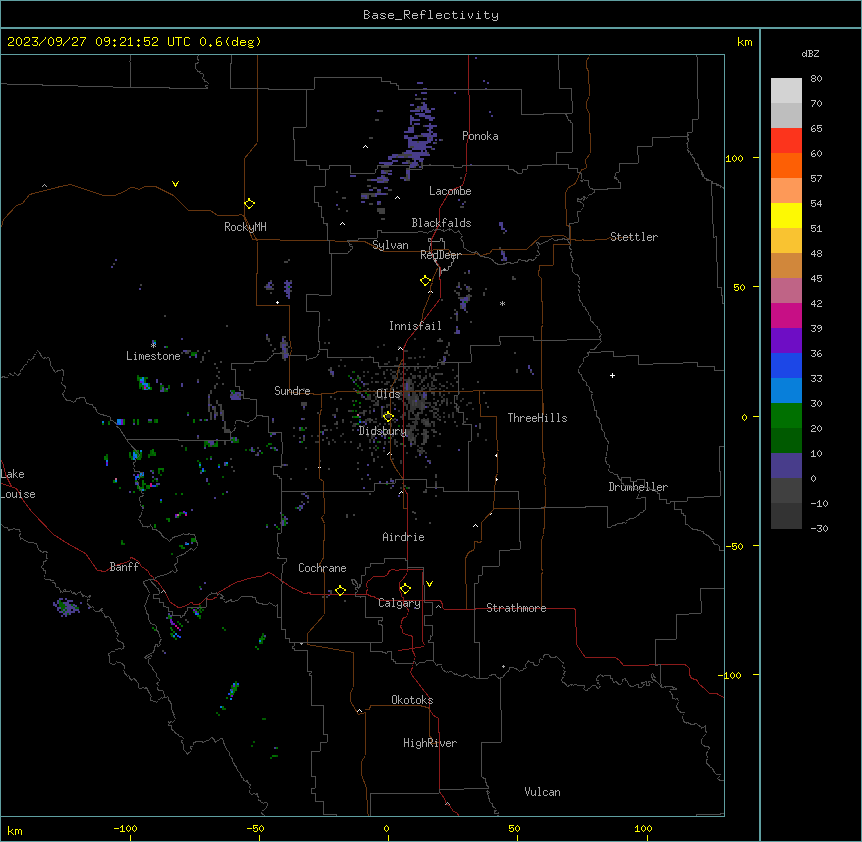
Task: Click the Limestone label
Action: 153,356
